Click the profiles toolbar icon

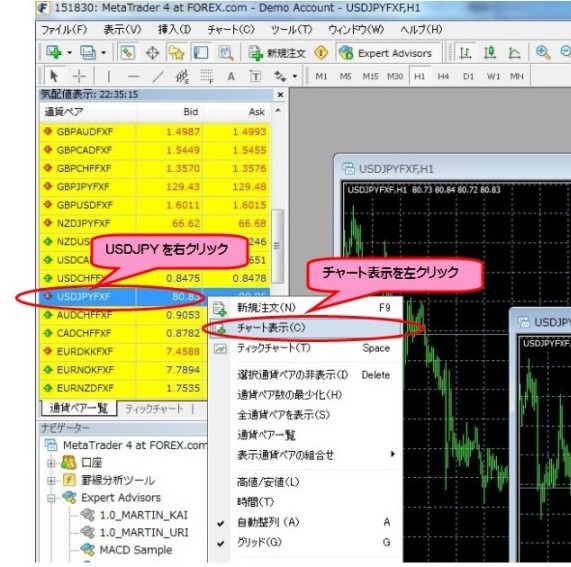pos(88,53)
